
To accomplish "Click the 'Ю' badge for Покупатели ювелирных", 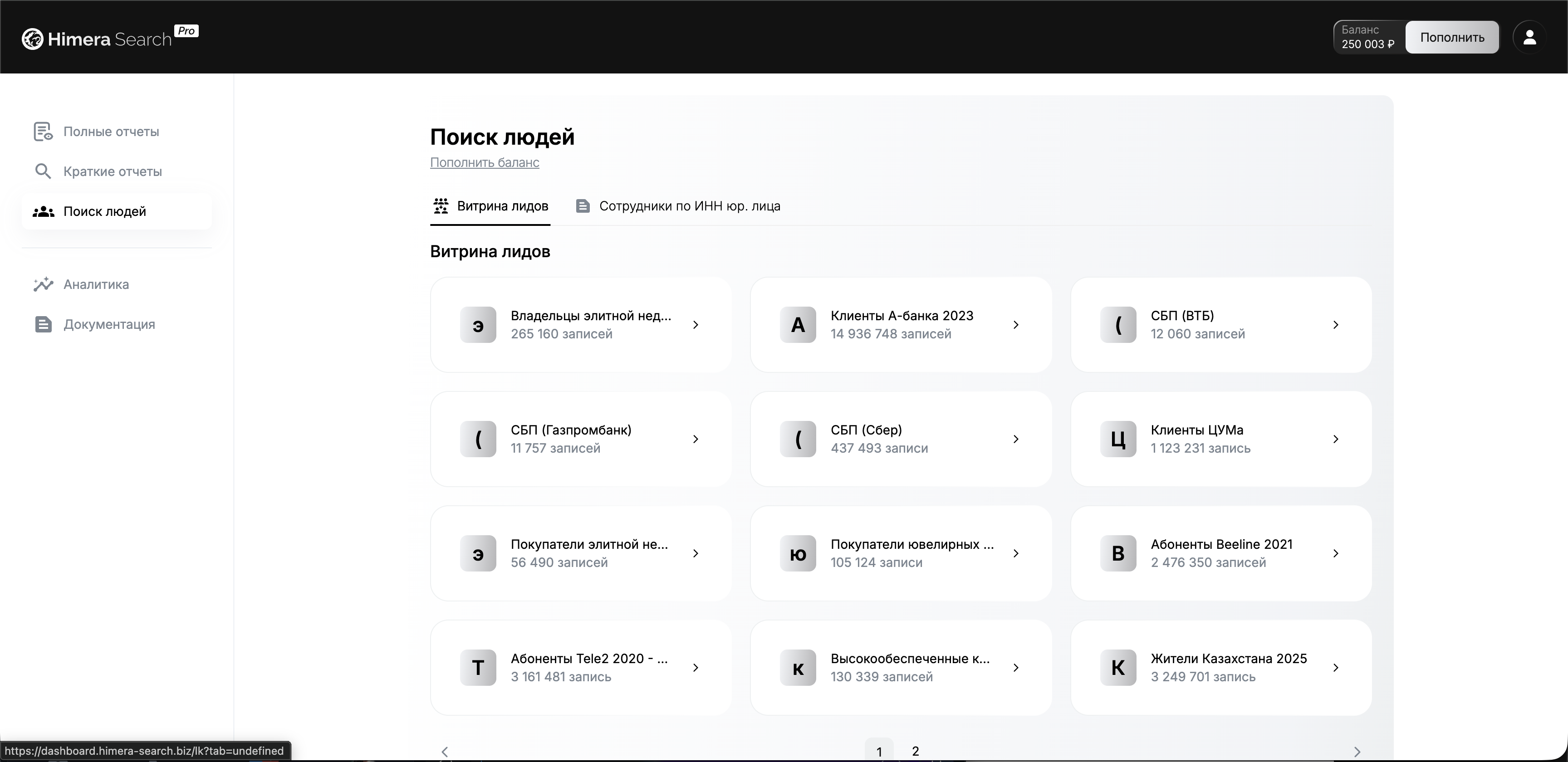I will tap(798, 553).
